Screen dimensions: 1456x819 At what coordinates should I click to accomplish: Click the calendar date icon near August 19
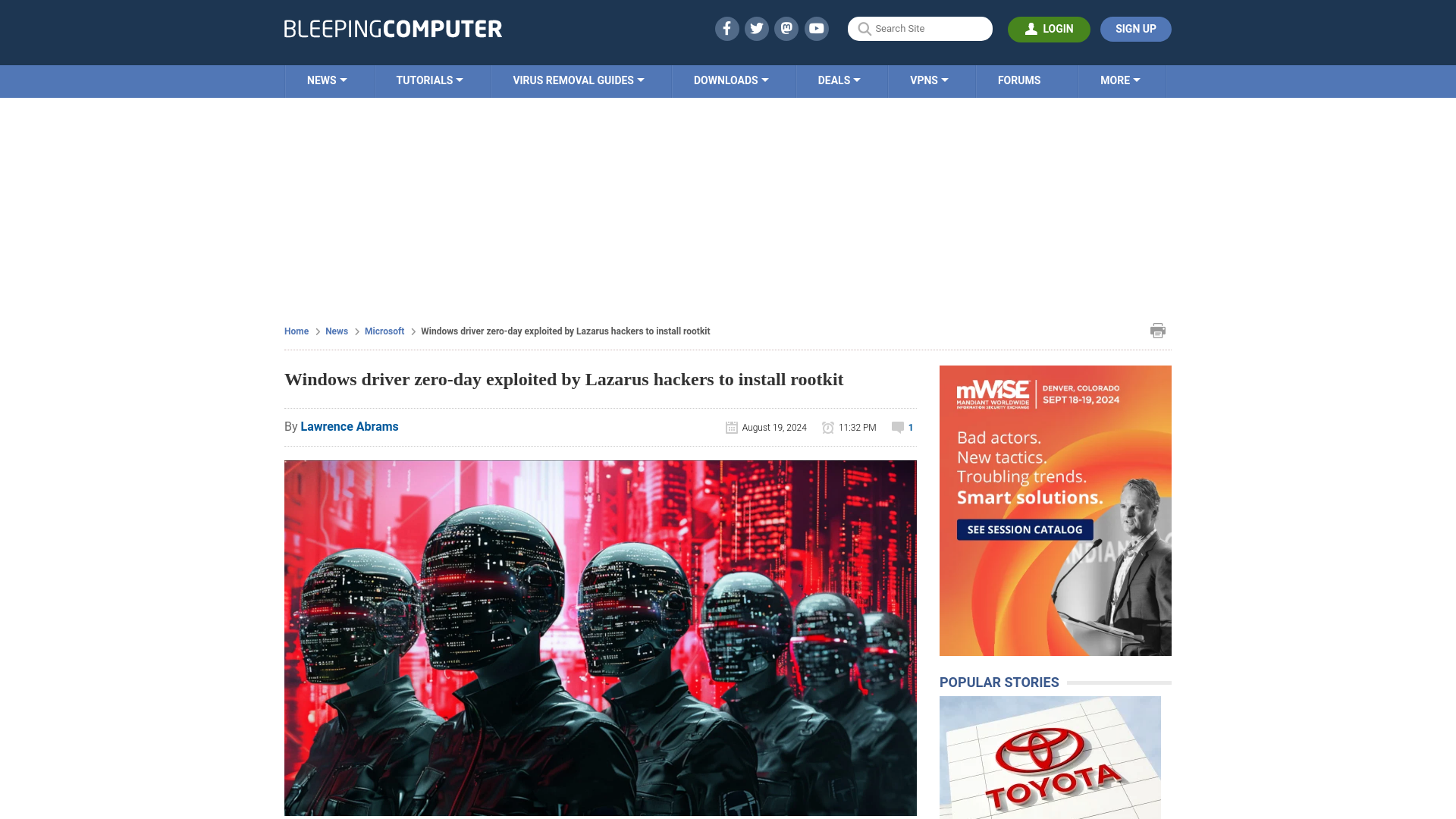pyautogui.click(x=731, y=427)
